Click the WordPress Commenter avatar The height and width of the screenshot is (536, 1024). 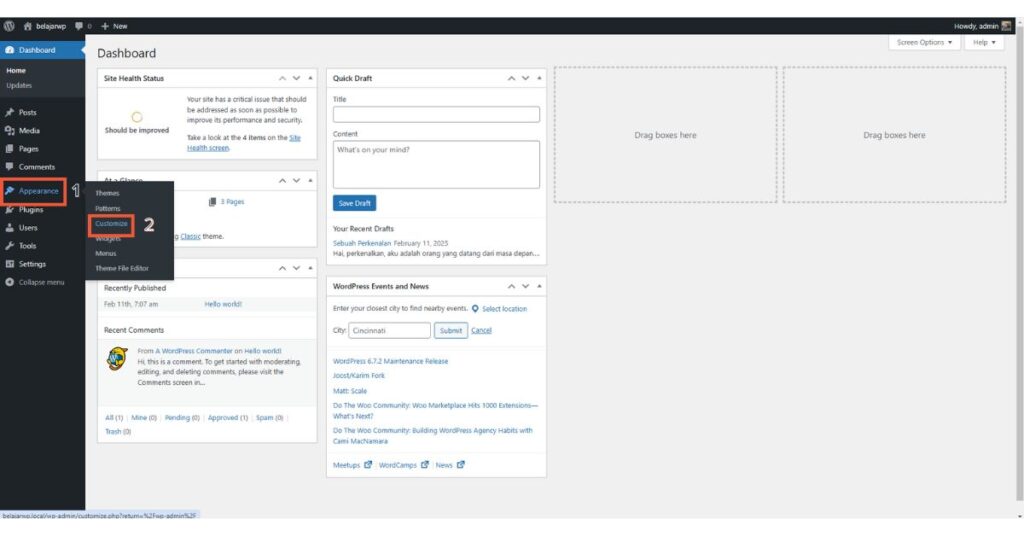click(117, 358)
